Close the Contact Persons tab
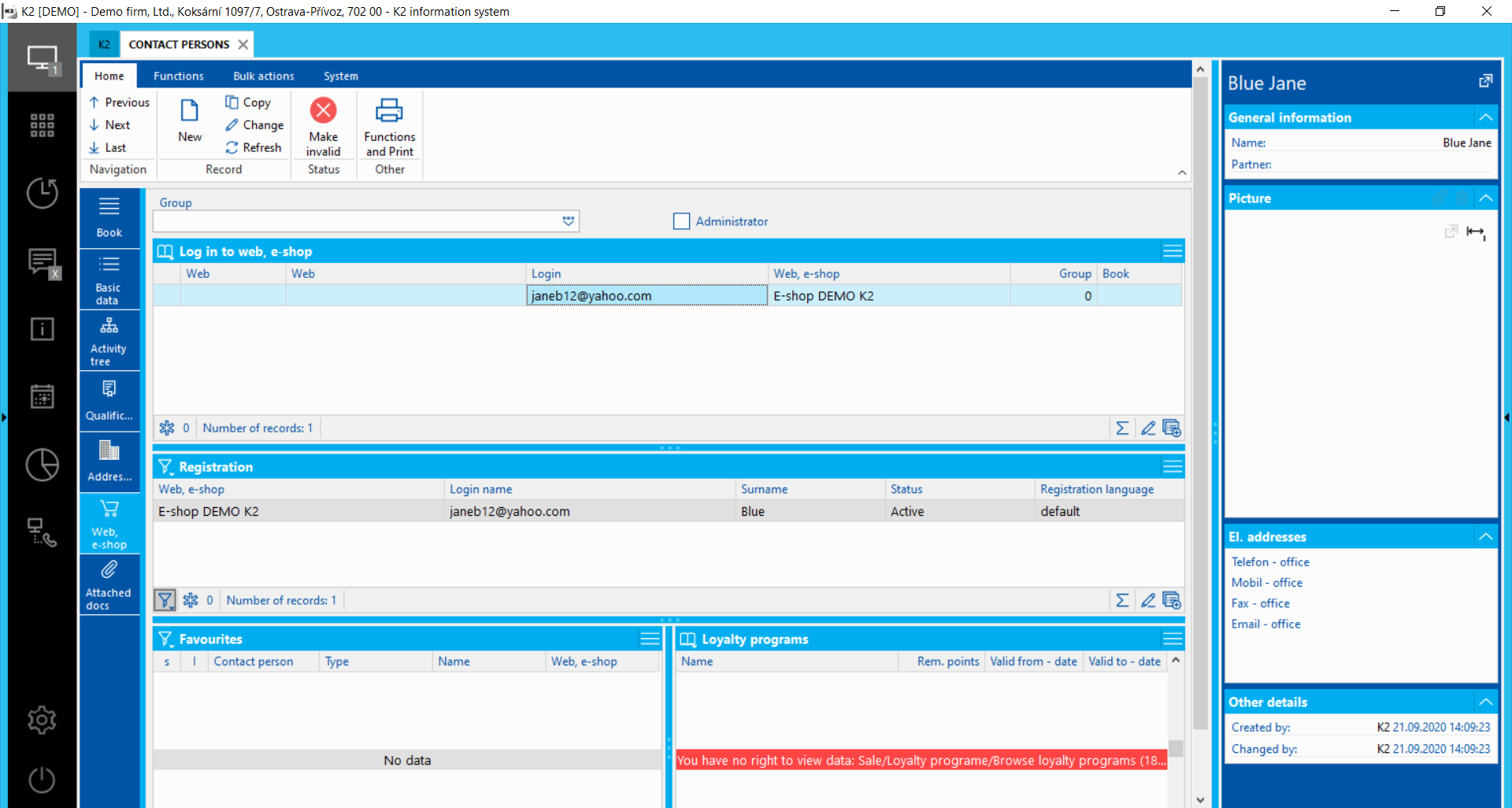 click(243, 44)
